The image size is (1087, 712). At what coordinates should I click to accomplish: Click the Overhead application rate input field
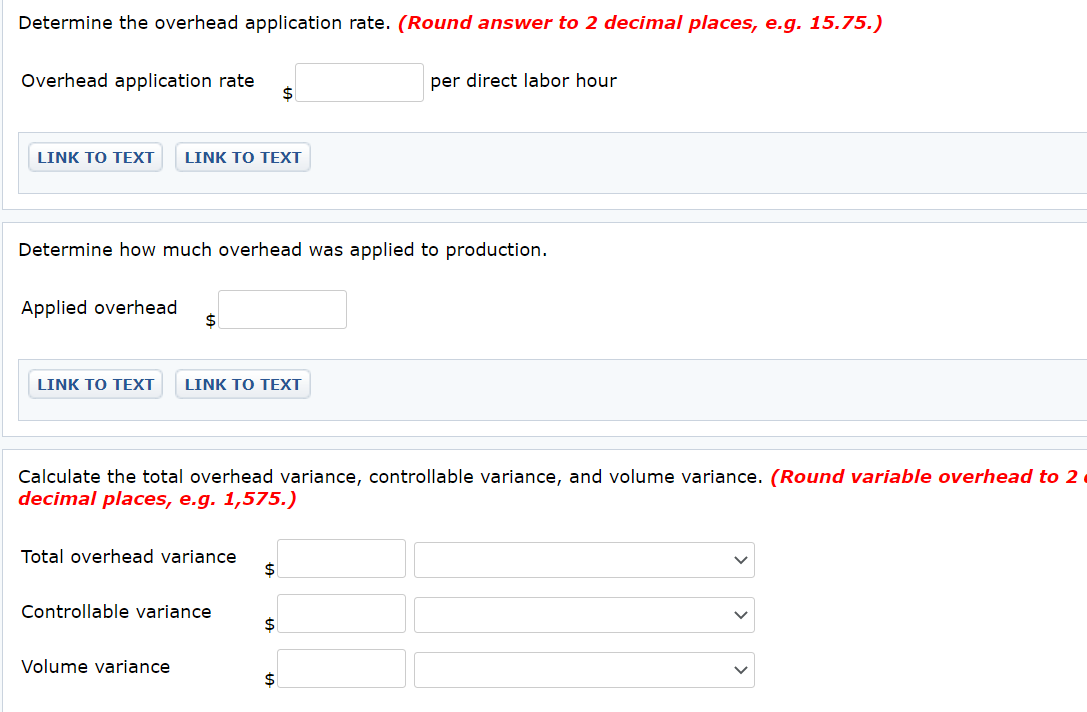pyautogui.click(x=359, y=82)
